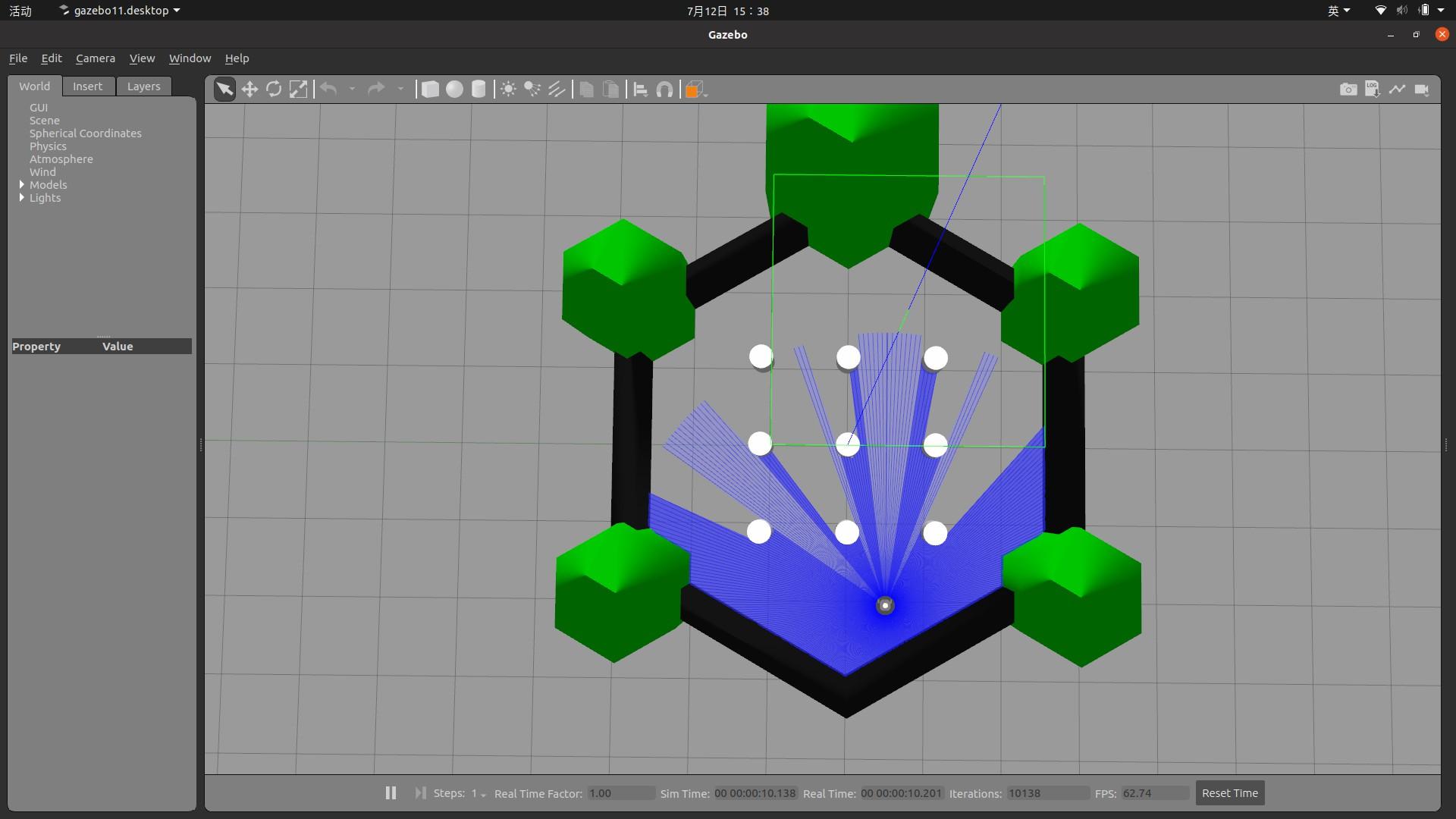Expand the Lights tree node
The height and width of the screenshot is (819, 1456).
point(22,198)
